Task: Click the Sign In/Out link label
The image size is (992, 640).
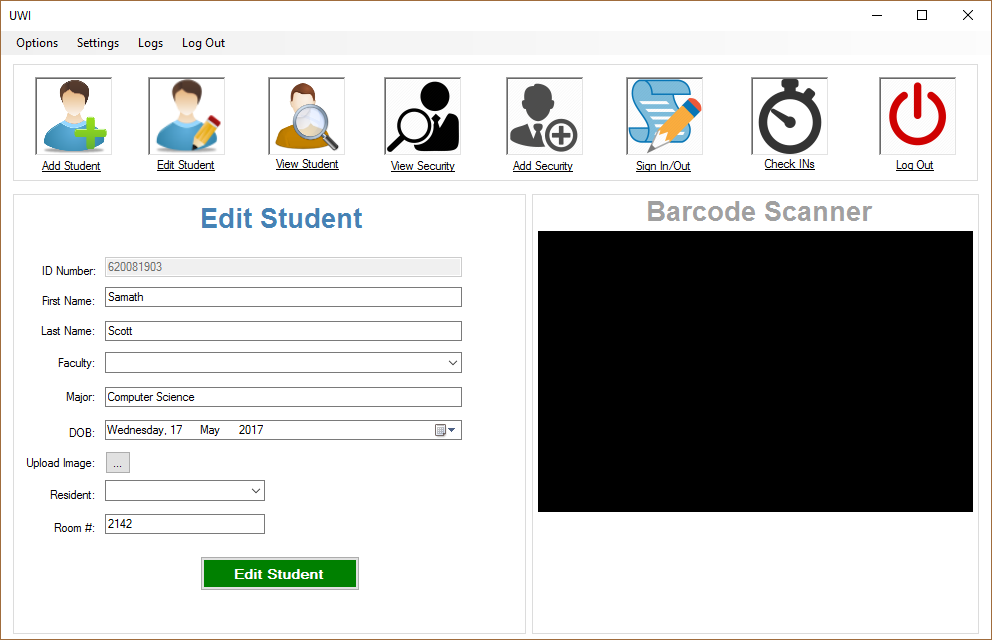Action: coord(663,166)
